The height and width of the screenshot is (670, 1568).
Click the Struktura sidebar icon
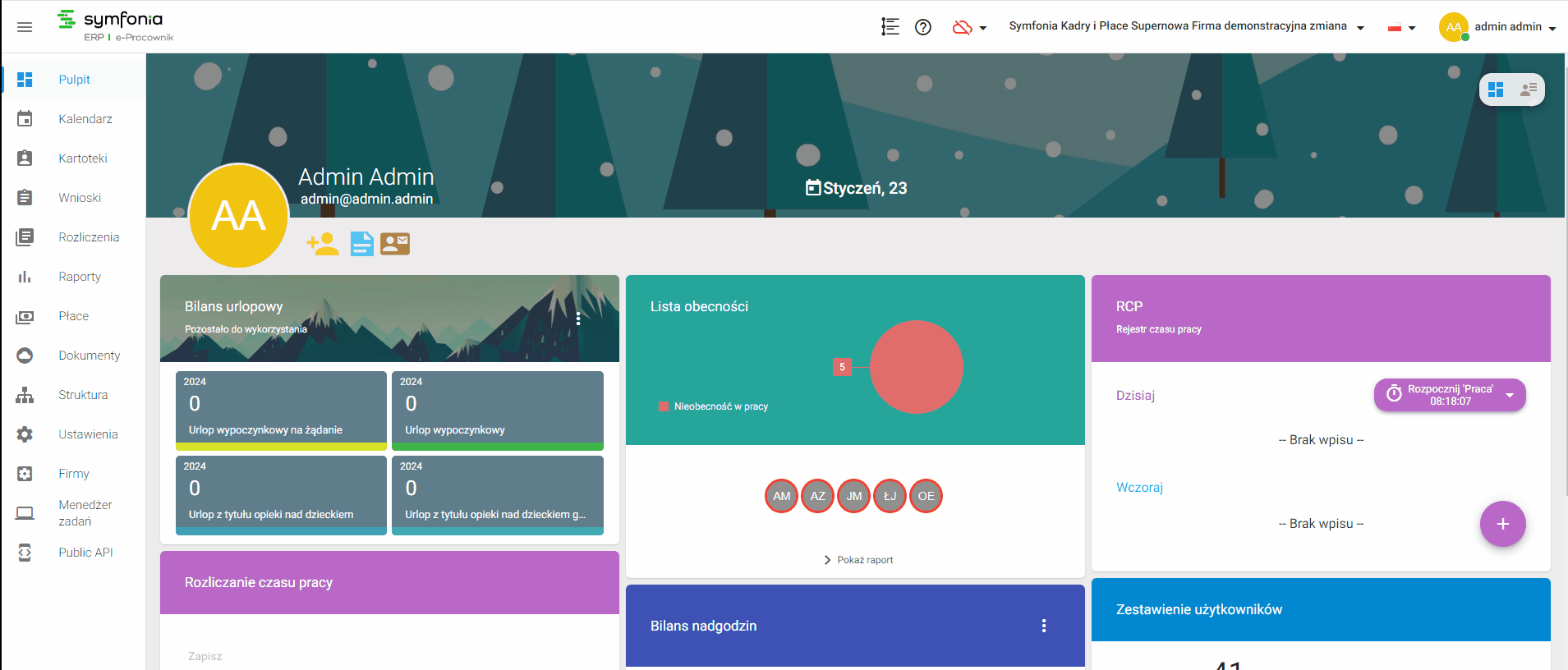(x=25, y=395)
